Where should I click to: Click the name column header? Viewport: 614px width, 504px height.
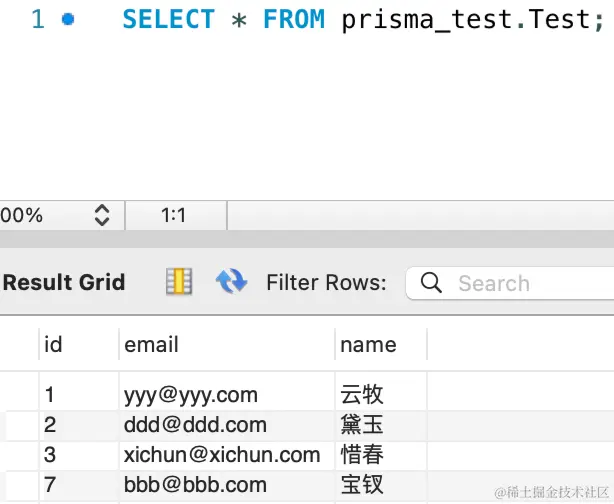[381, 345]
